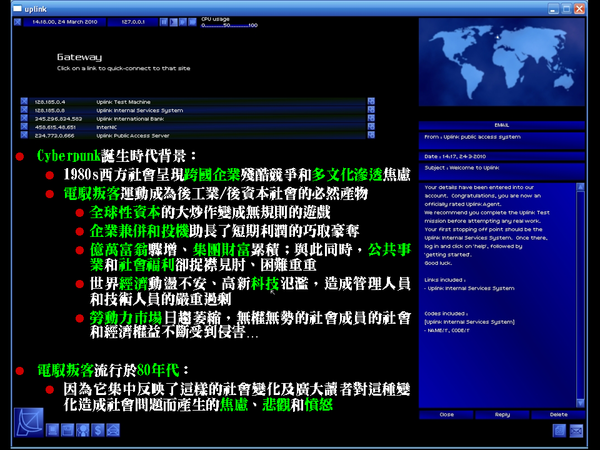Quick-connect to InterNIC
The image size is (600, 450).
pyautogui.click(x=197, y=127)
